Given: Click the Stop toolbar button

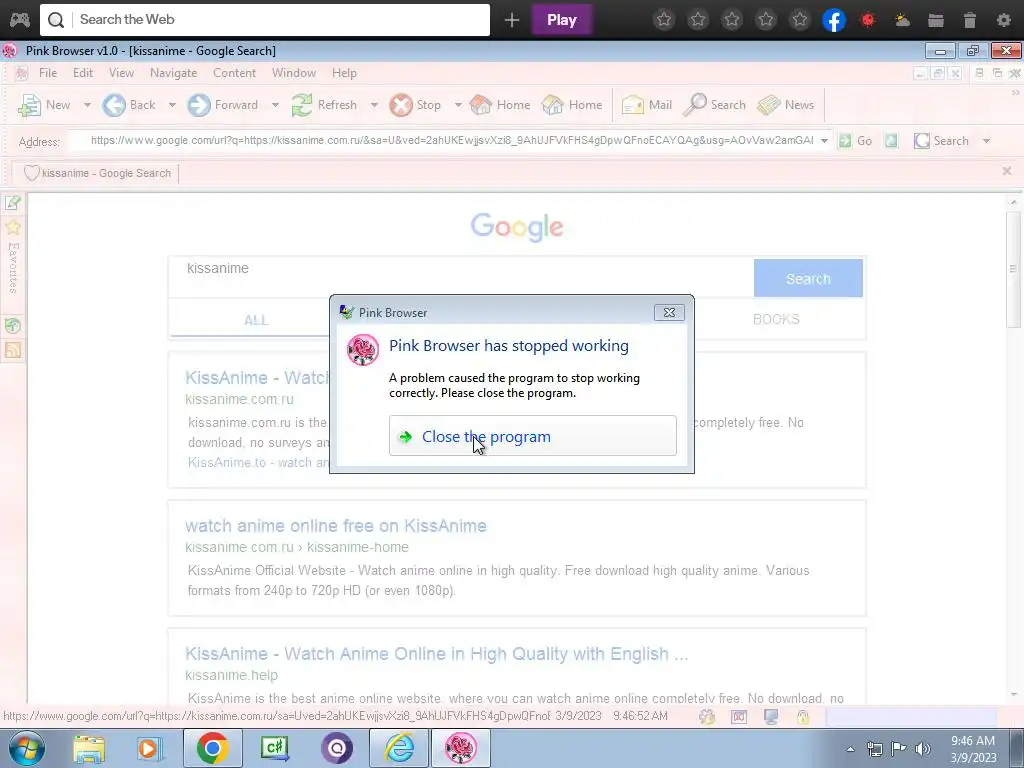Looking at the screenshot, I should tap(415, 104).
